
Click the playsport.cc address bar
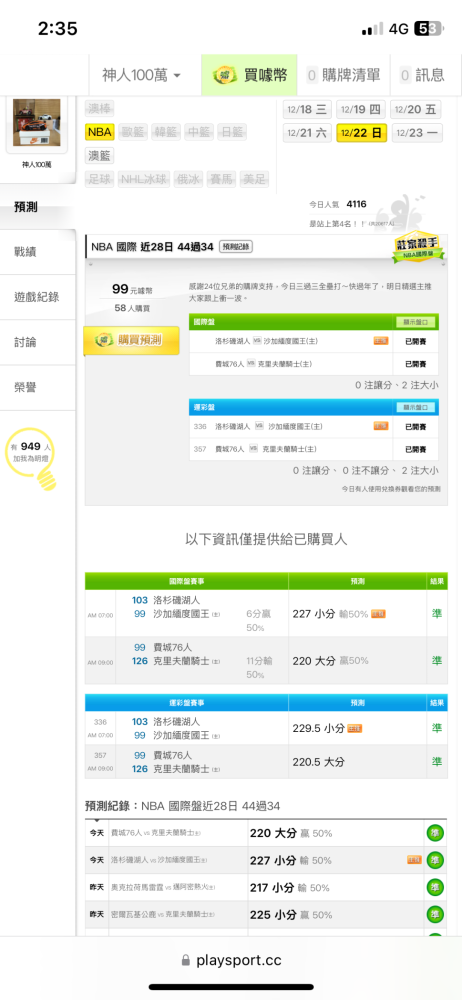(x=231, y=960)
